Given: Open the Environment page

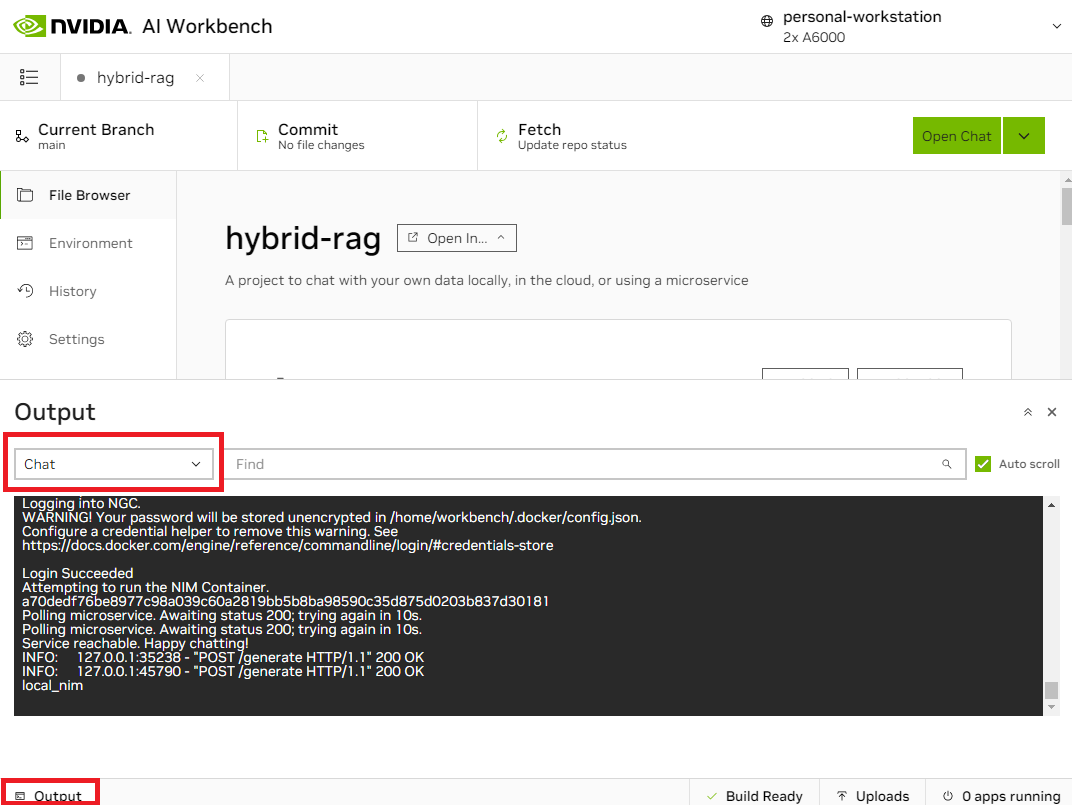Looking at the screenshot, I should tap(90, 243).
